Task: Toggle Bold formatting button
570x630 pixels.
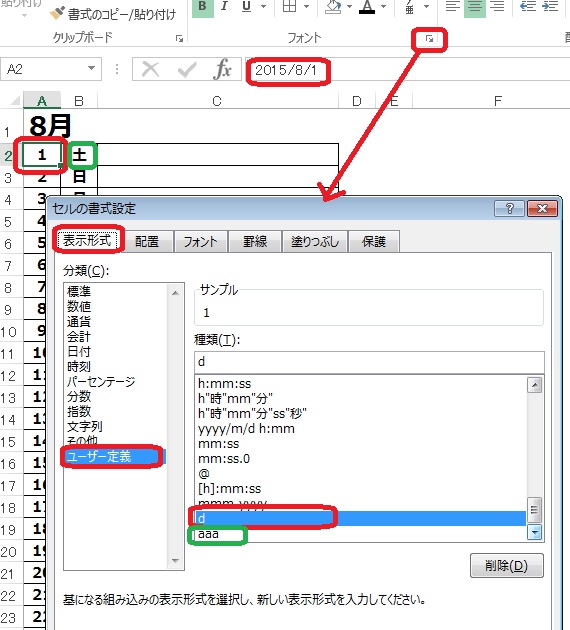Action: (x=202, y=7)
